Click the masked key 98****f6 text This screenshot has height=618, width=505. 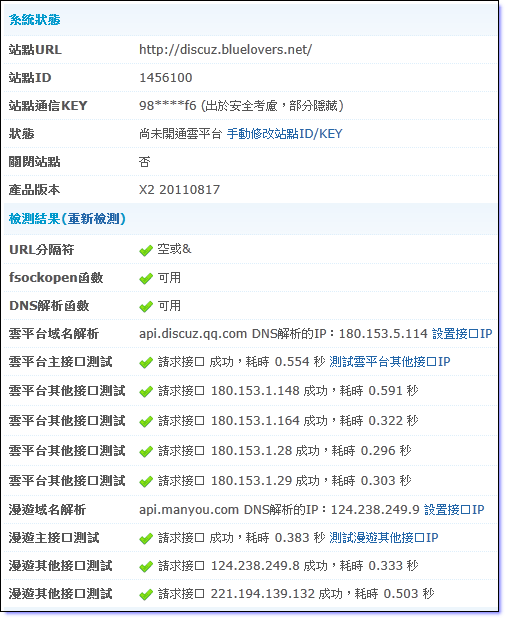pos(168,106)
